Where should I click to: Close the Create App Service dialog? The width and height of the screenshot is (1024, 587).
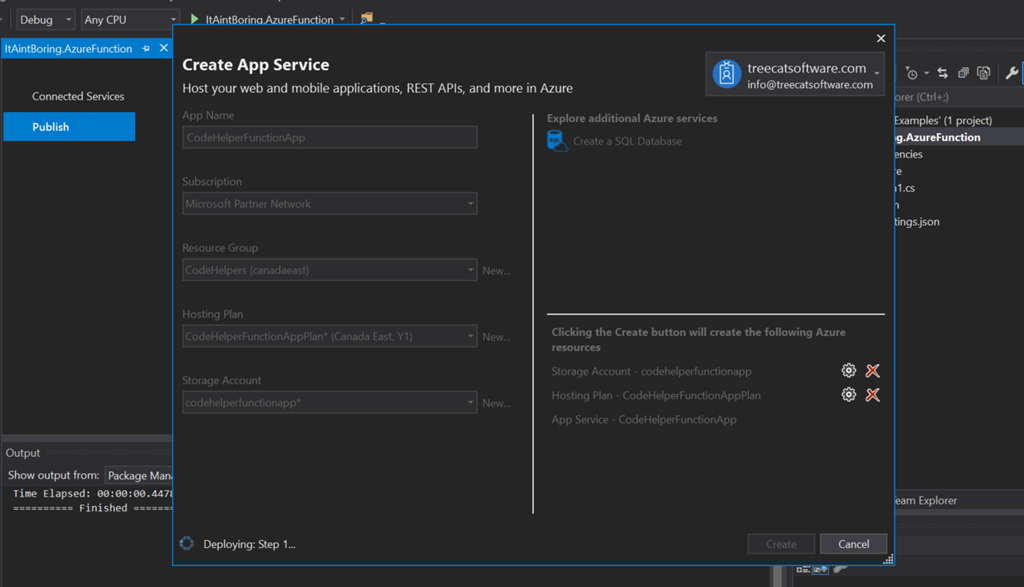(881, 39)
